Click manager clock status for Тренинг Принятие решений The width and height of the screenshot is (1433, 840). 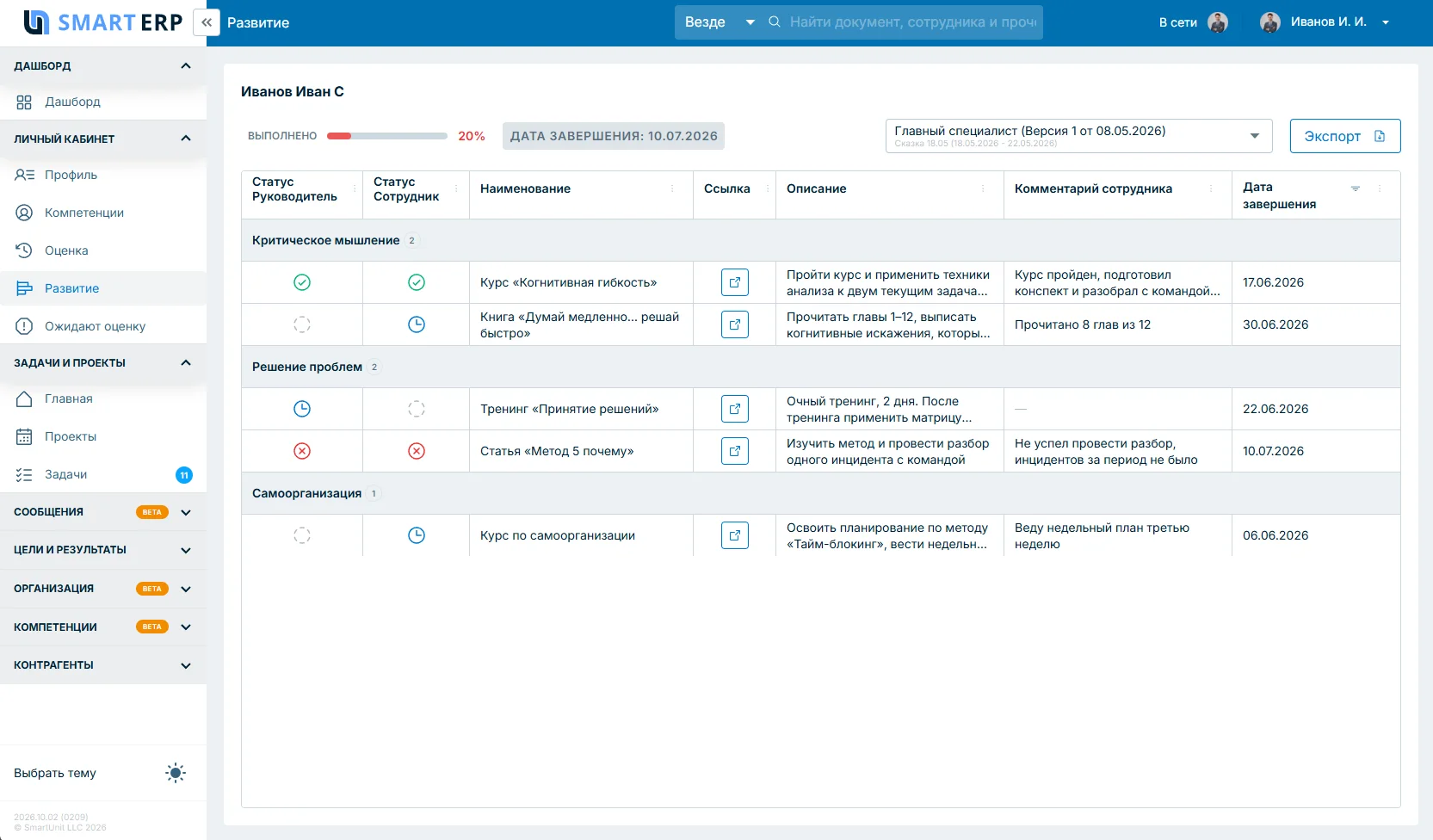[302, 409]
